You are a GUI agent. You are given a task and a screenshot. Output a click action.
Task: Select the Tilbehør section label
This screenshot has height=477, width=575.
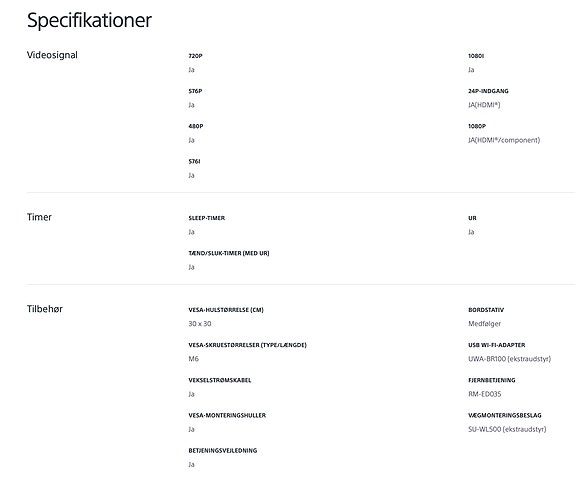click(45, 309)
